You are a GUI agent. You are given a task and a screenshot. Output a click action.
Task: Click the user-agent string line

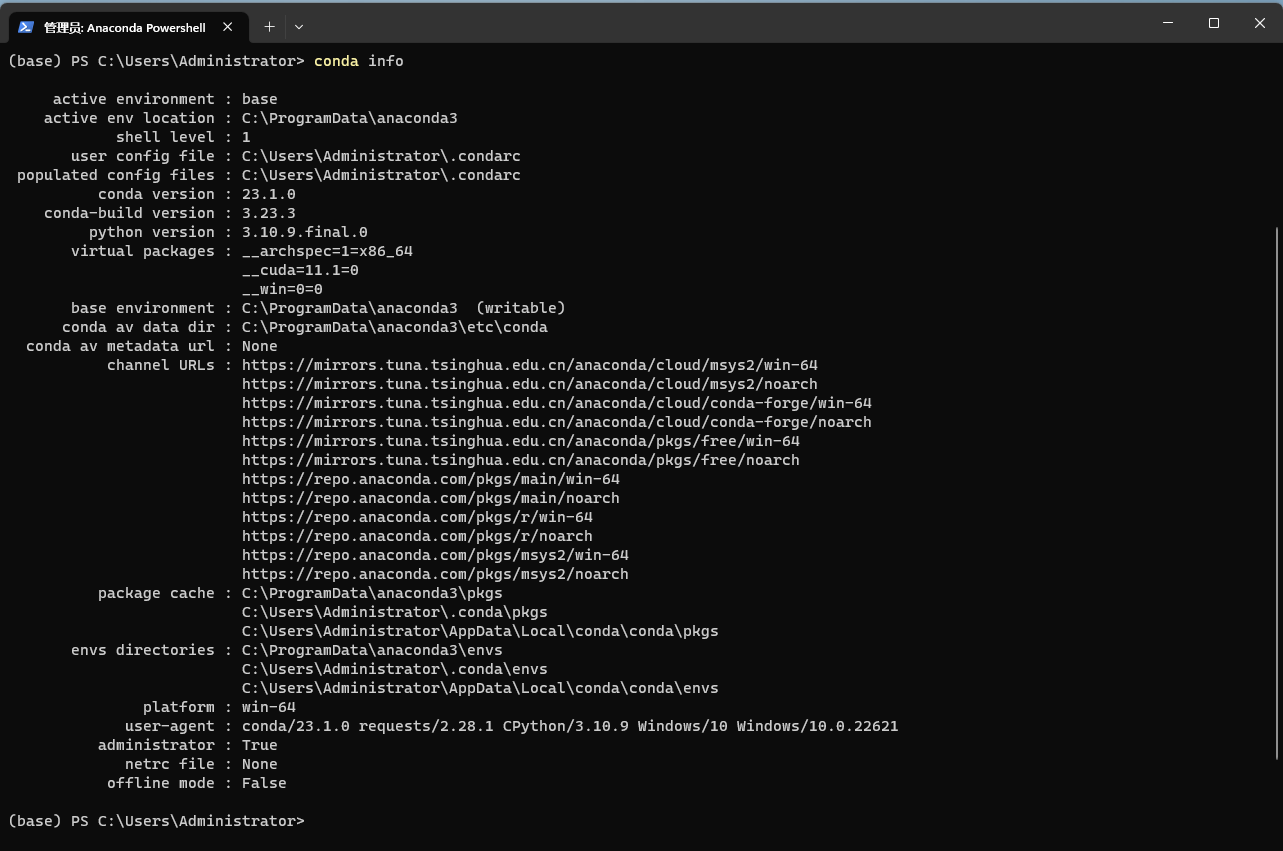[570, 726]
